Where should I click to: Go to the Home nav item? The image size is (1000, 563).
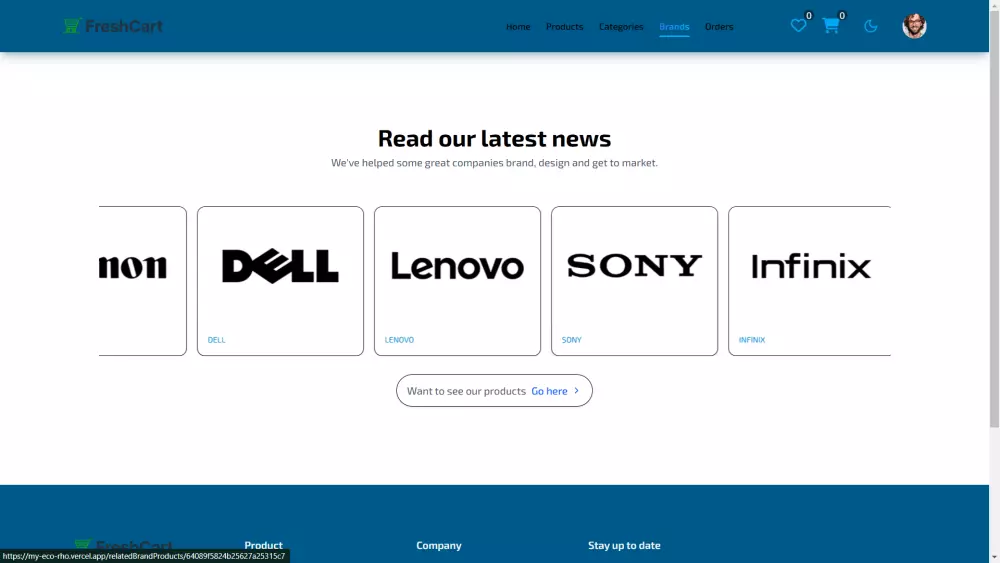tap(518, 27)
